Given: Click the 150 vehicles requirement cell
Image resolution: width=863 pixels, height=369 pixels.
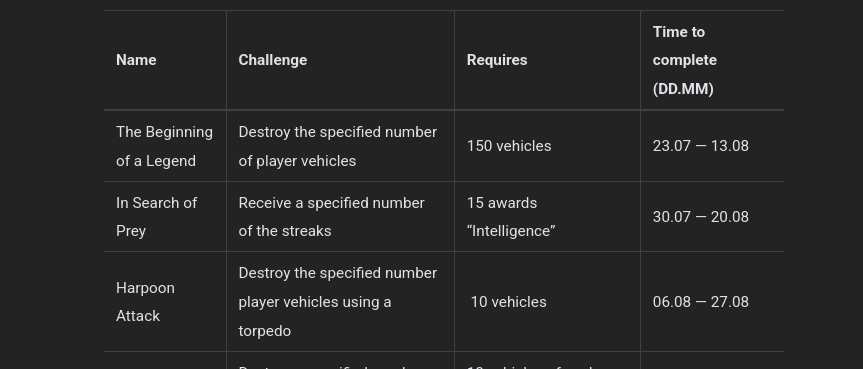Looking at the screenshot, I should pos(509,146).
